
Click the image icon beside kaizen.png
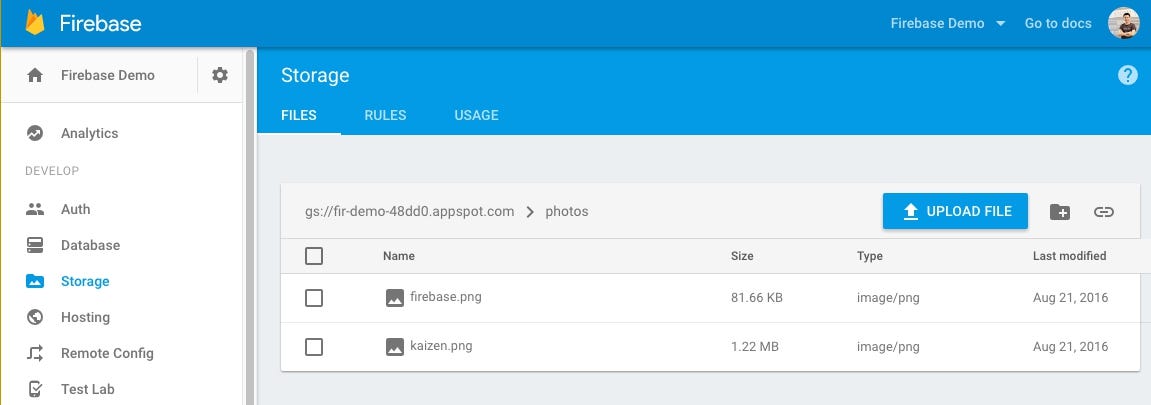(395, 347)
